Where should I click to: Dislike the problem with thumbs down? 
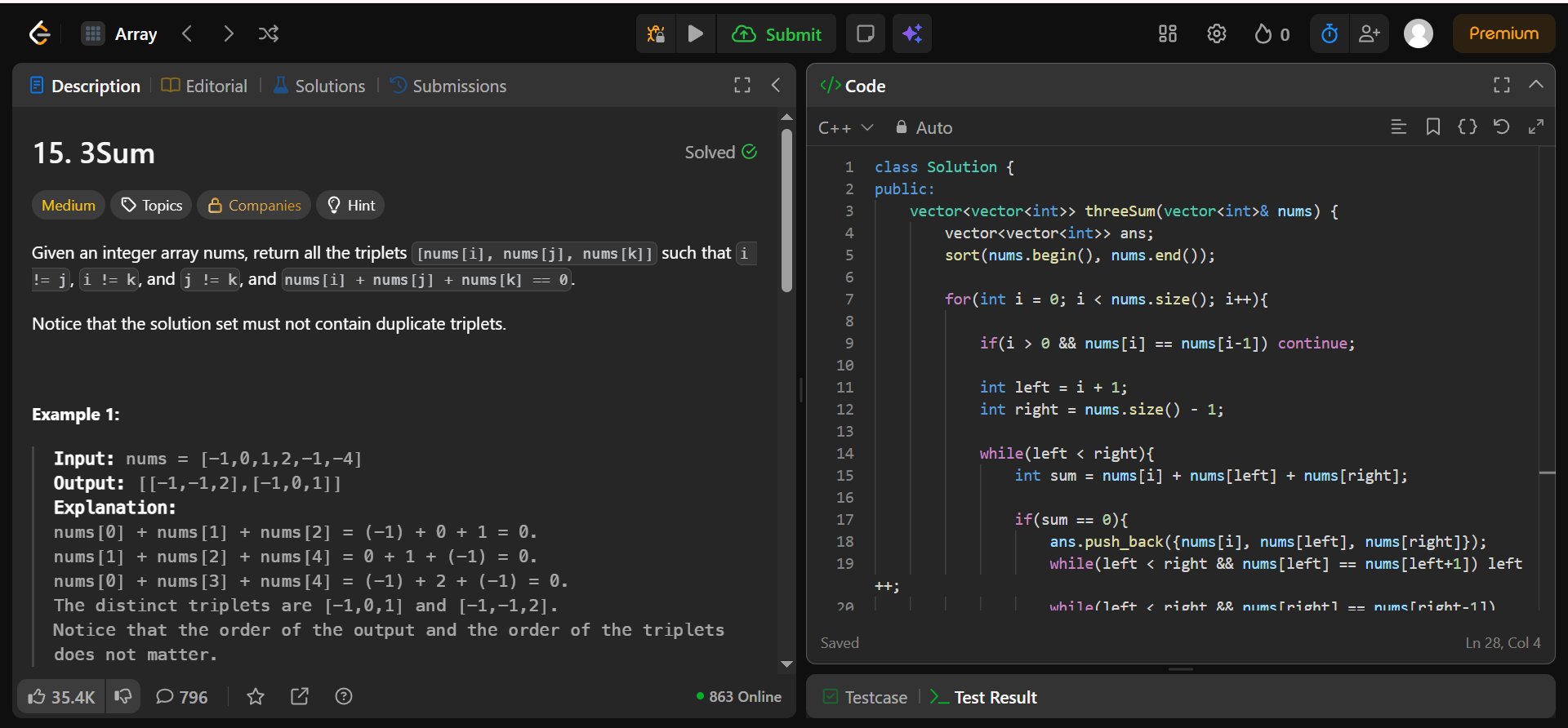tap(123, 696)
